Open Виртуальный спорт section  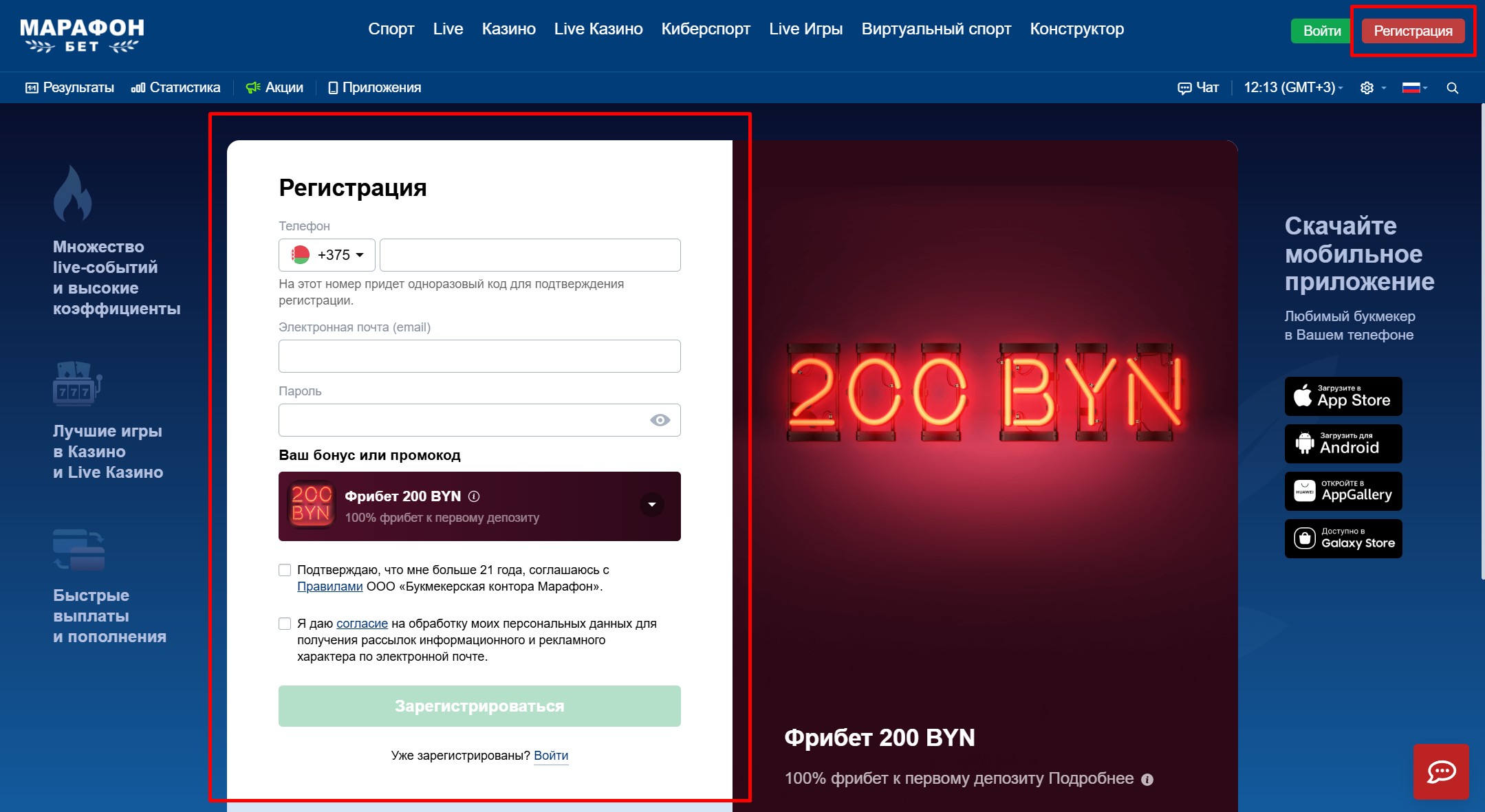936,29
